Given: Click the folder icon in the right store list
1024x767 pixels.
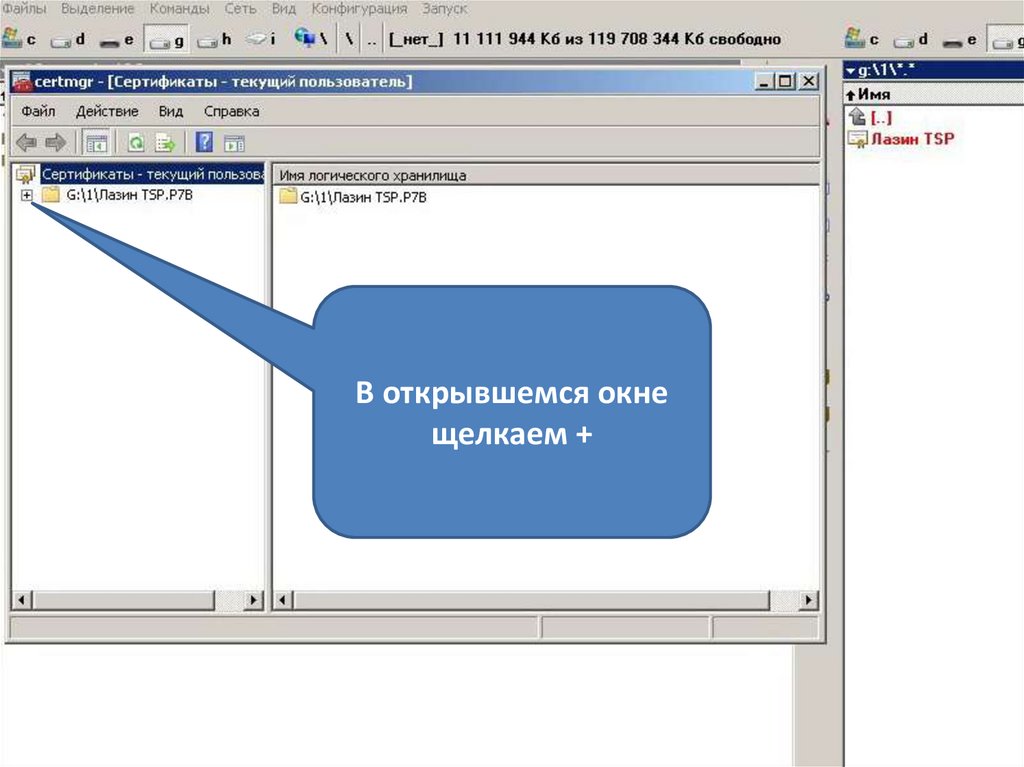Looking at the screenshot, I should click(x=288, y=196).
